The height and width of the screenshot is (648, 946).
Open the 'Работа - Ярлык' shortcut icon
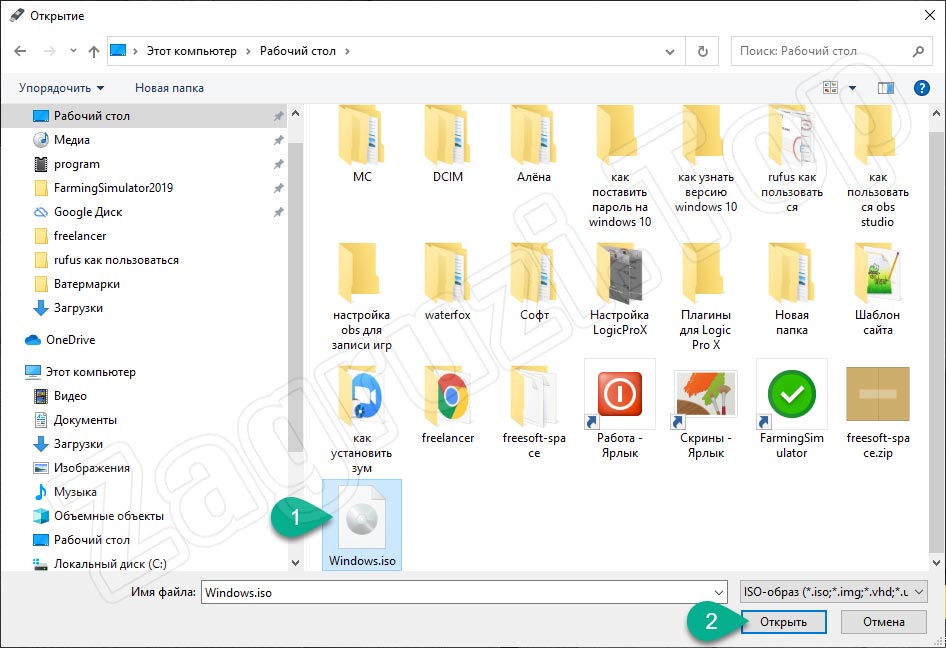[x=619, y=395]
